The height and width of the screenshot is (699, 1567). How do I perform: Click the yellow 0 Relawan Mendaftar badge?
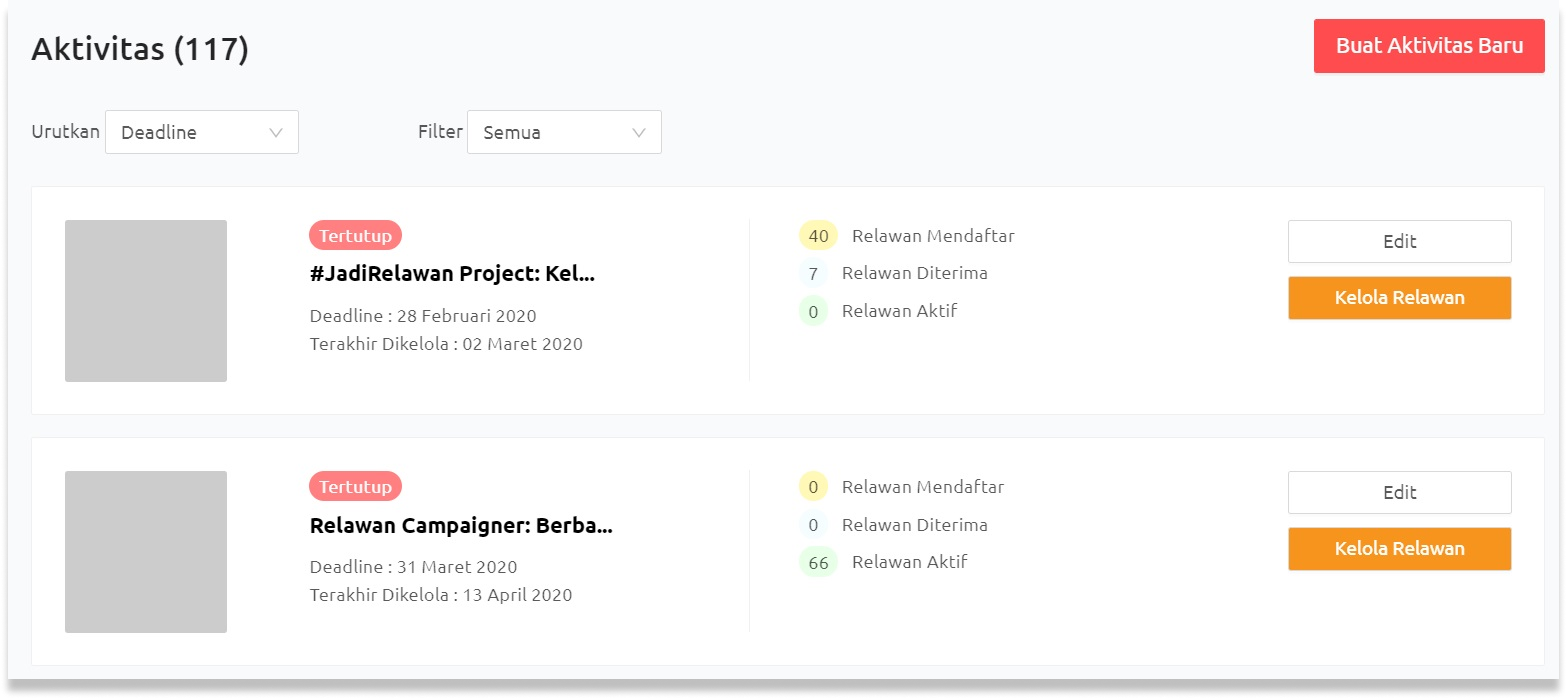pos(813,487)
